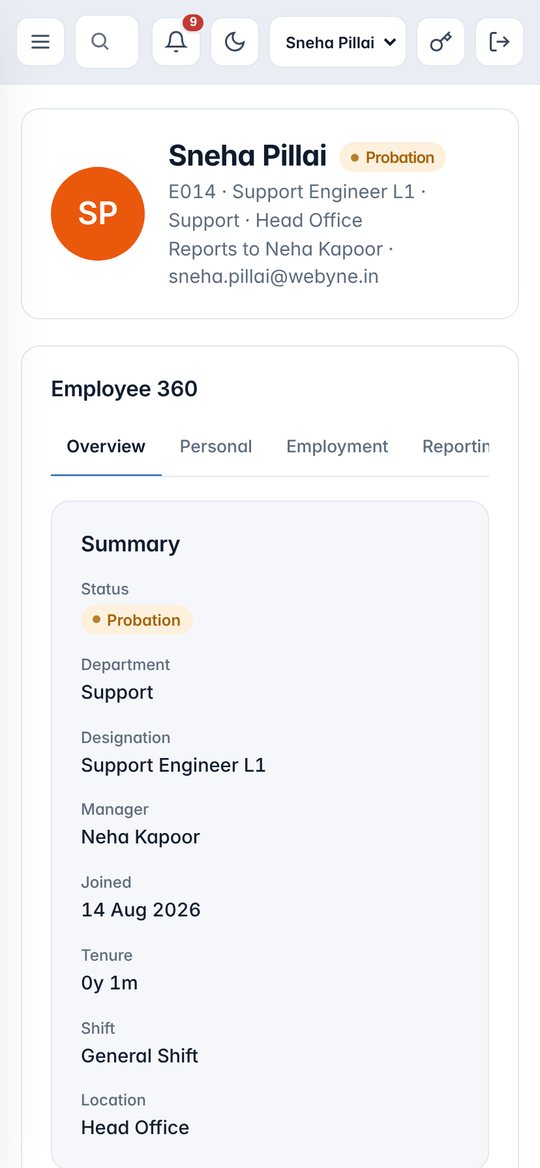
Task: Toggle dark mode with the moon icon
Action: click(235, 42)
